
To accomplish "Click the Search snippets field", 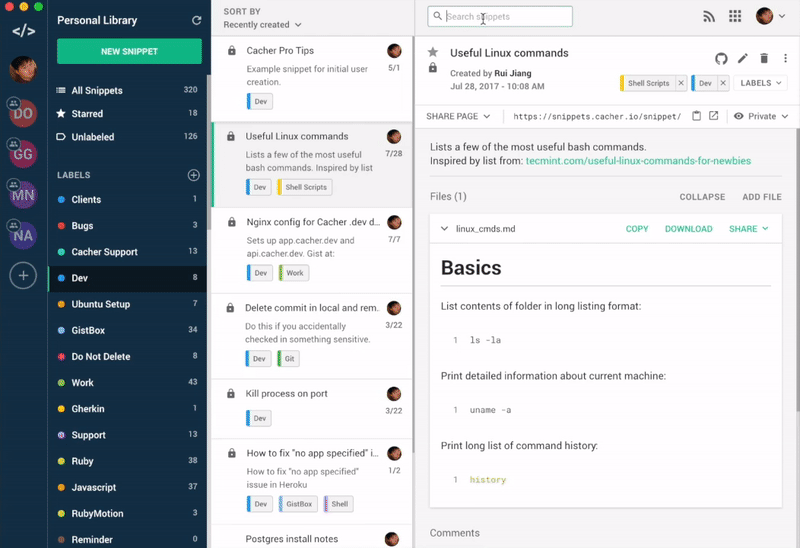I will click(500, 16).
